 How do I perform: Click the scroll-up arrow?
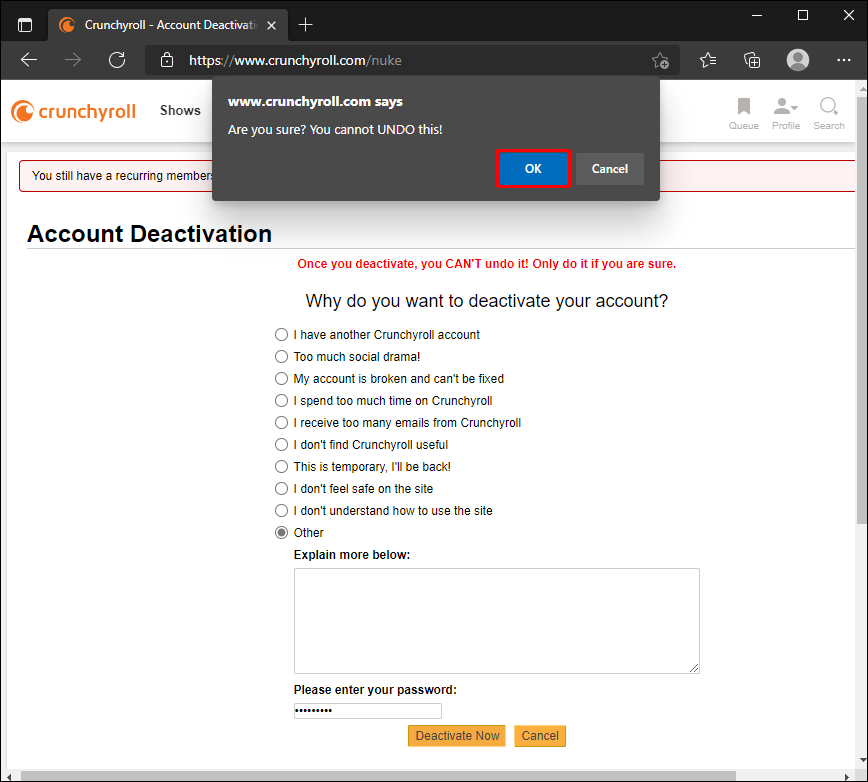(862, 89)
